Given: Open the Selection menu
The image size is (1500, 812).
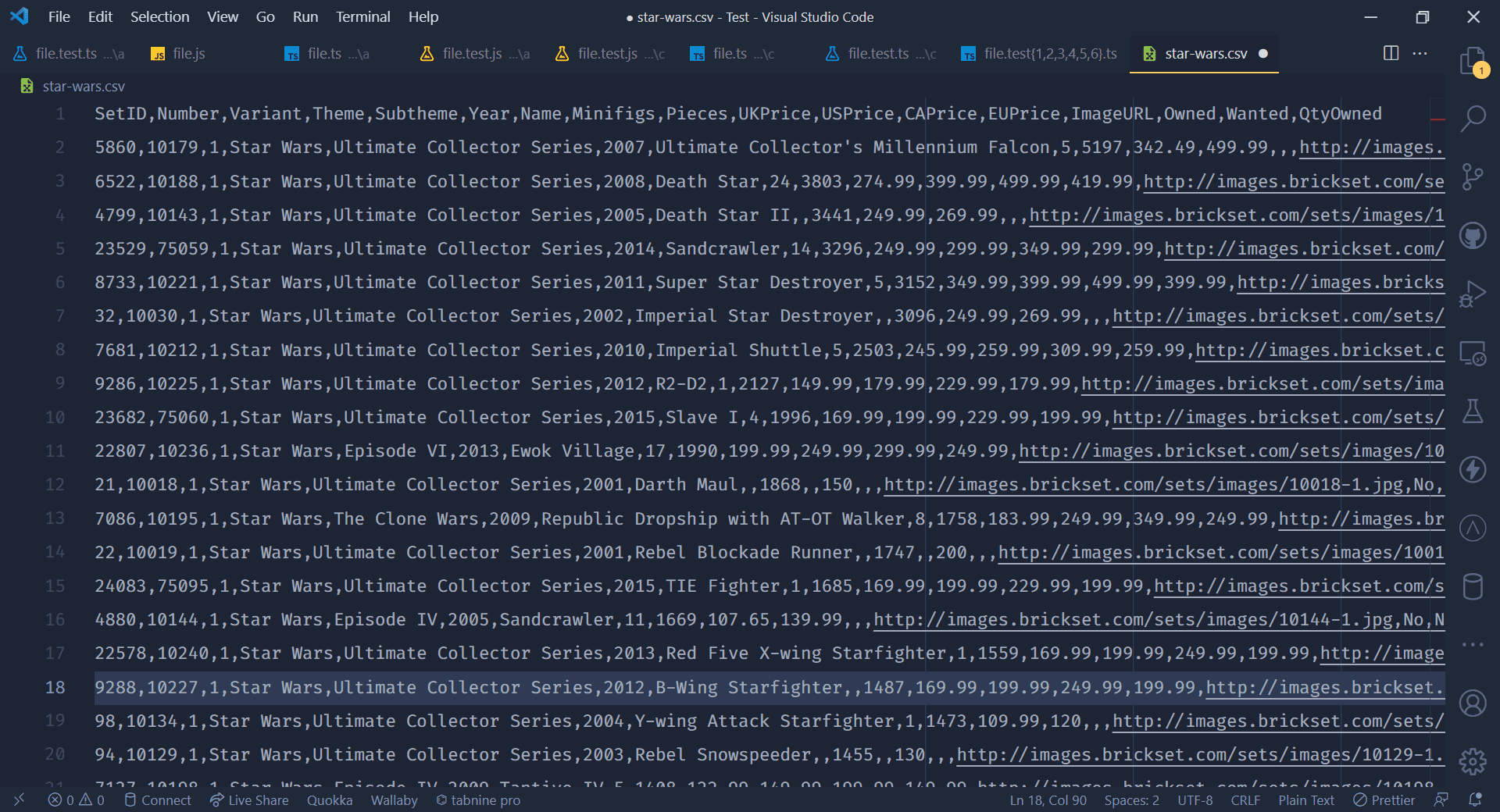Looking at the screenshot, I should (x=159, y=16).
